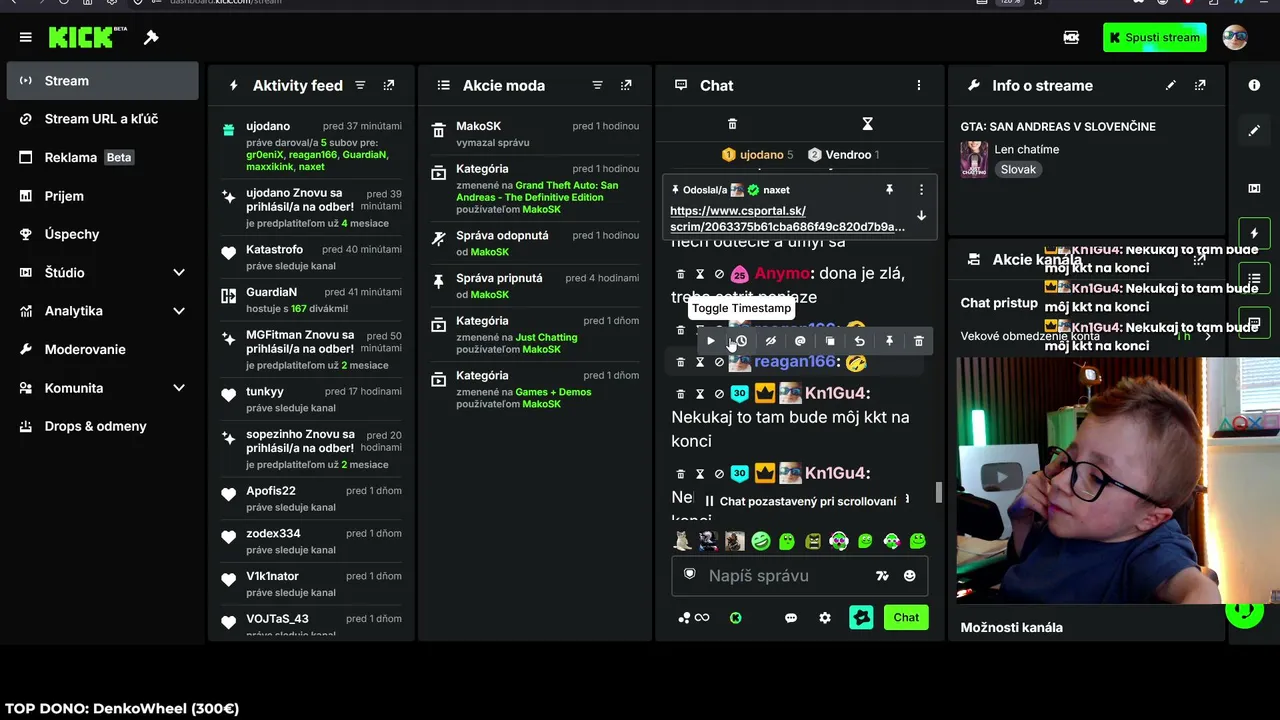Open Moderovanie in the sidebar
1280x720 pixels.
tap(103, 349)
